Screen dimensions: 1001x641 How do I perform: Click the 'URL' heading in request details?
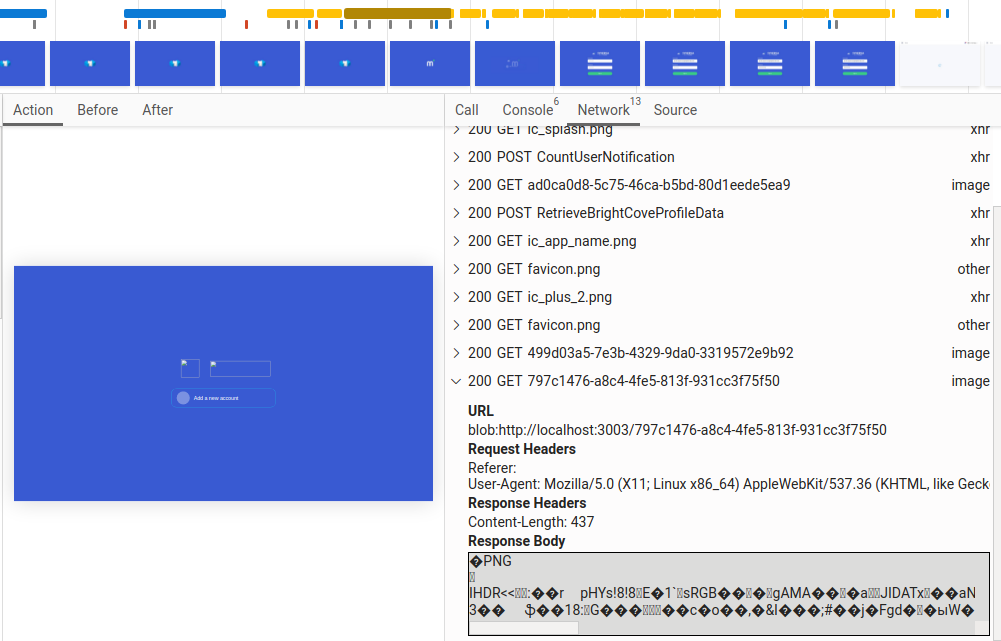pyautogui.click(x=481, y=411)
